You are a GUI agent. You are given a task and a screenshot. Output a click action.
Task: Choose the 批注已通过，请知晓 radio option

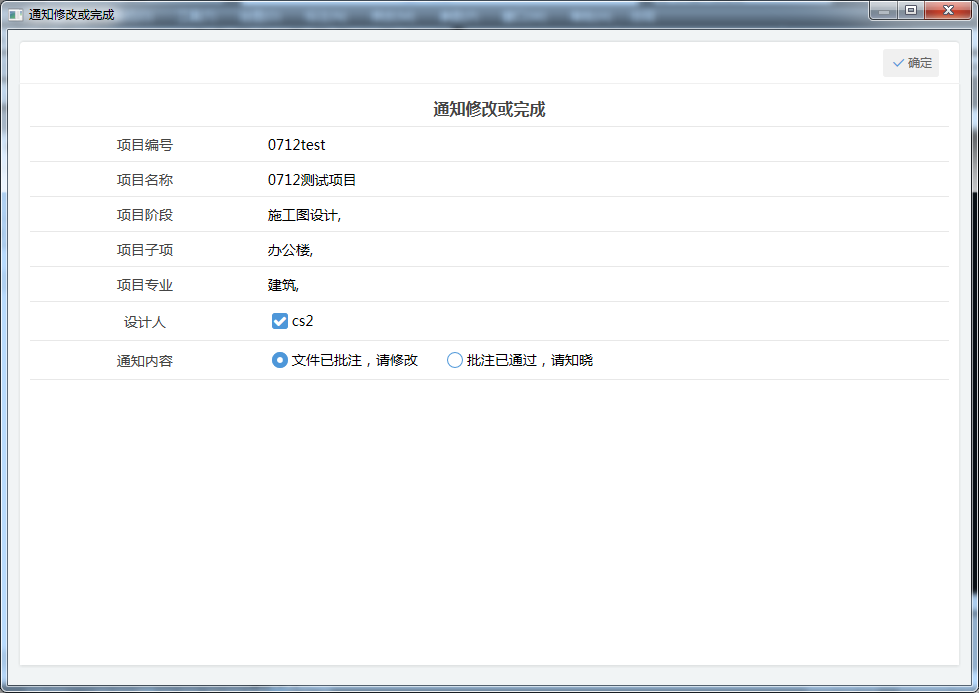pyautogui.click(x=455, y=360)
